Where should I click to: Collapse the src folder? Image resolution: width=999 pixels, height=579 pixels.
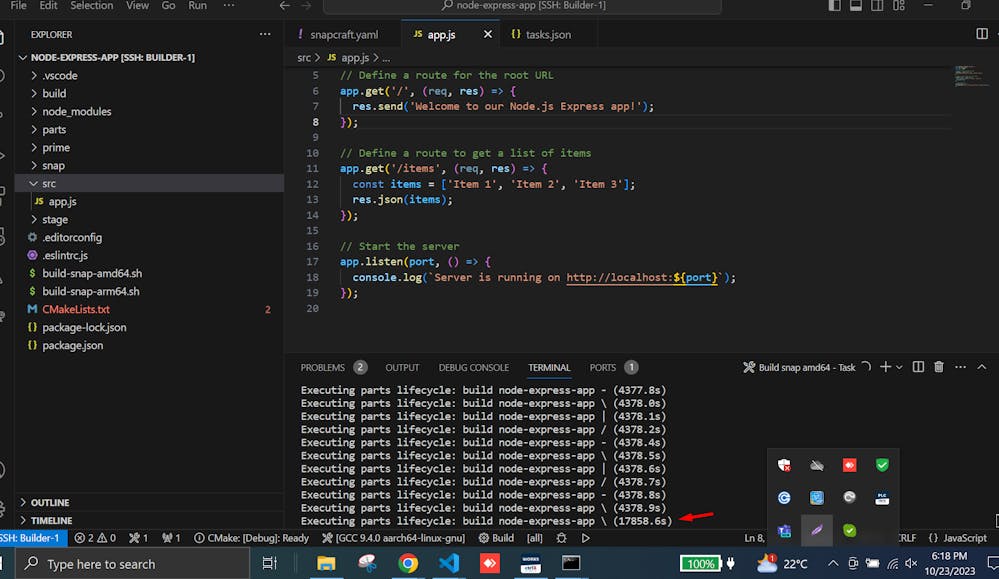(x=47, y=183)
